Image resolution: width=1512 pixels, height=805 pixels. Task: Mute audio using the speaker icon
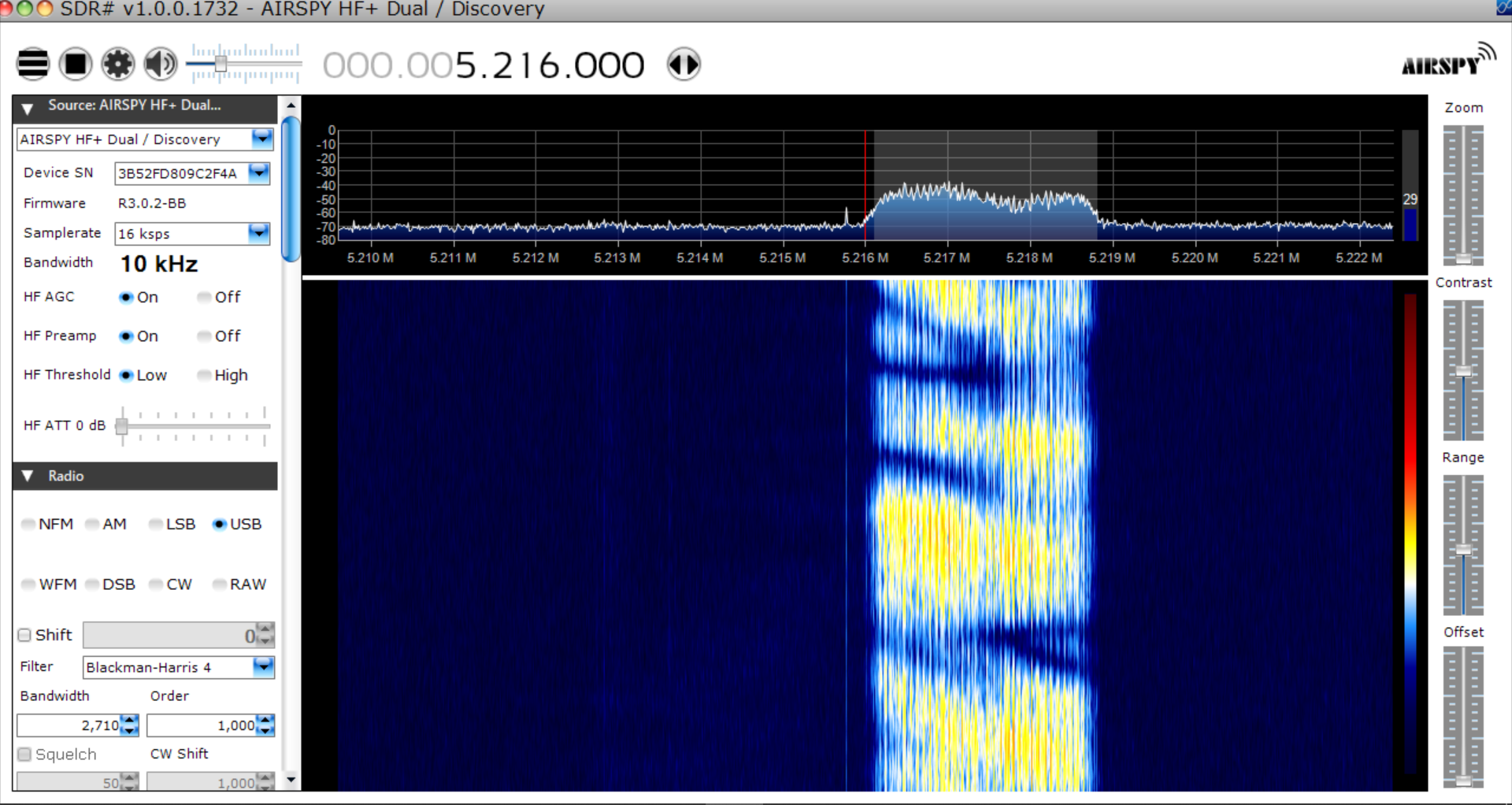point(161,64)
